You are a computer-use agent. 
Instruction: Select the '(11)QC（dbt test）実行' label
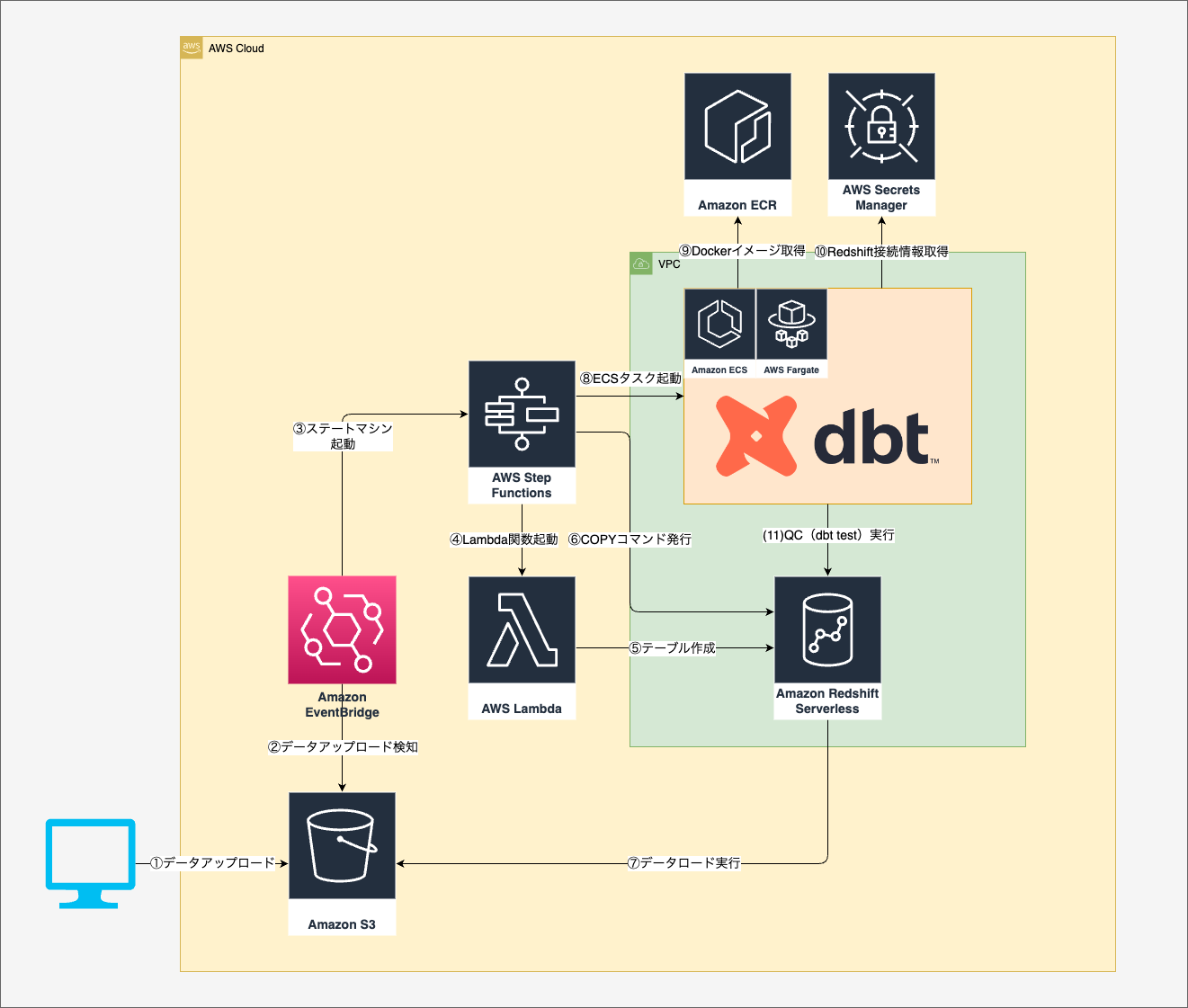(x=828, y=535)
